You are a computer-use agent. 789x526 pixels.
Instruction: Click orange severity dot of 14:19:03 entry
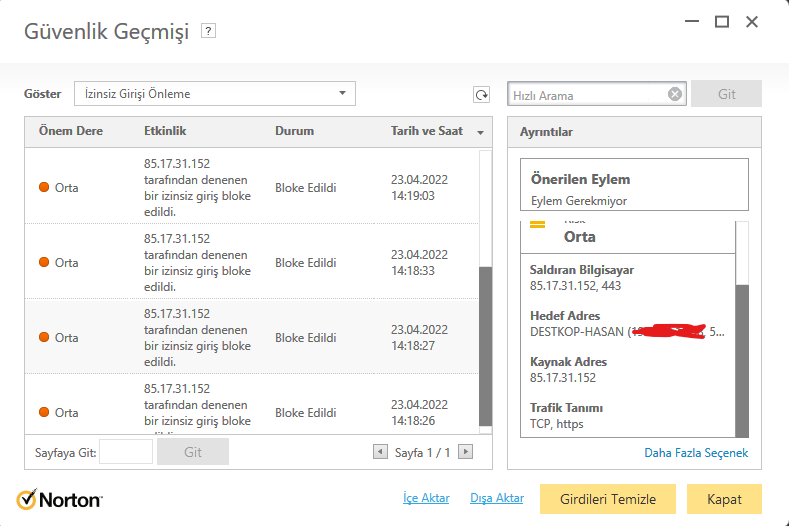(x=44, y=187)
